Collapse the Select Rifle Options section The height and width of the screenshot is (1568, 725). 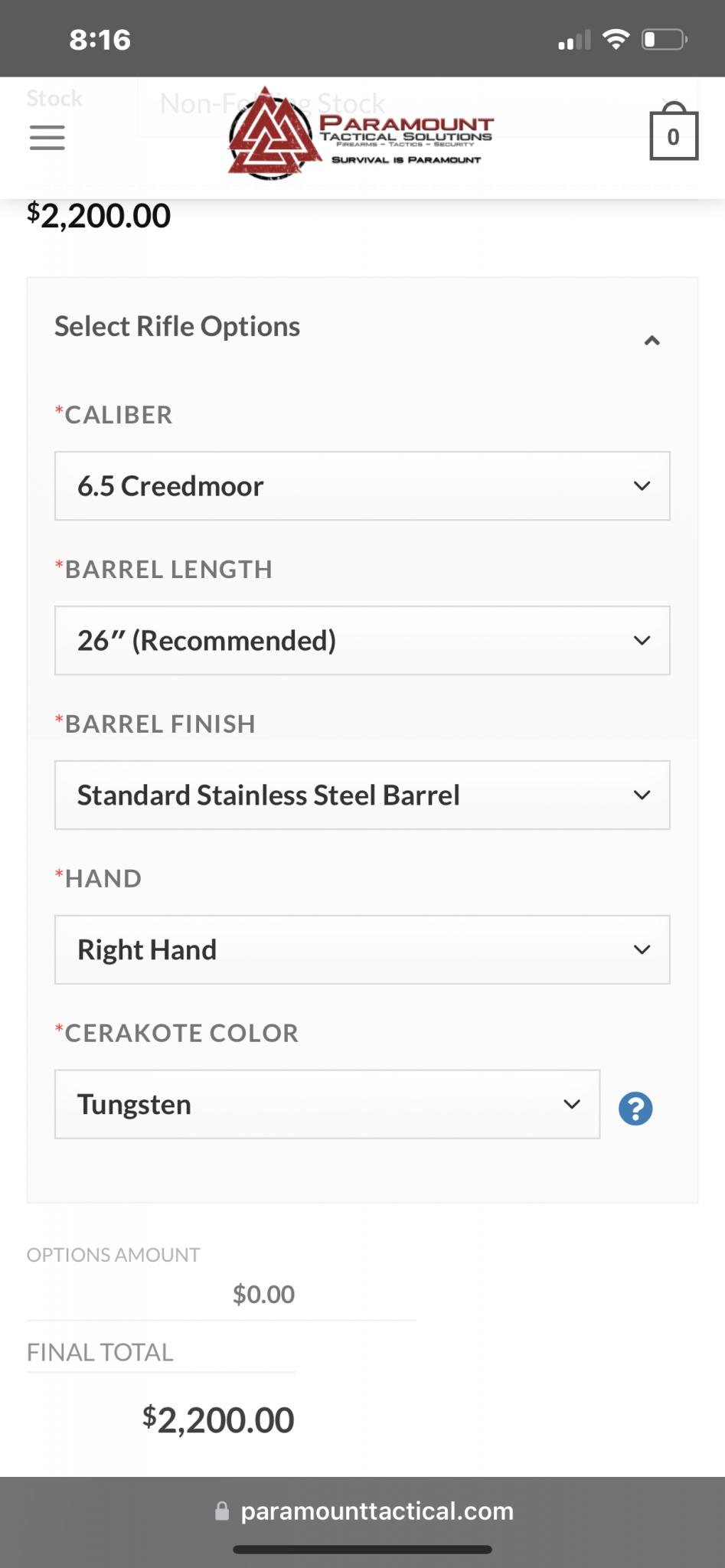click(652, 341)
